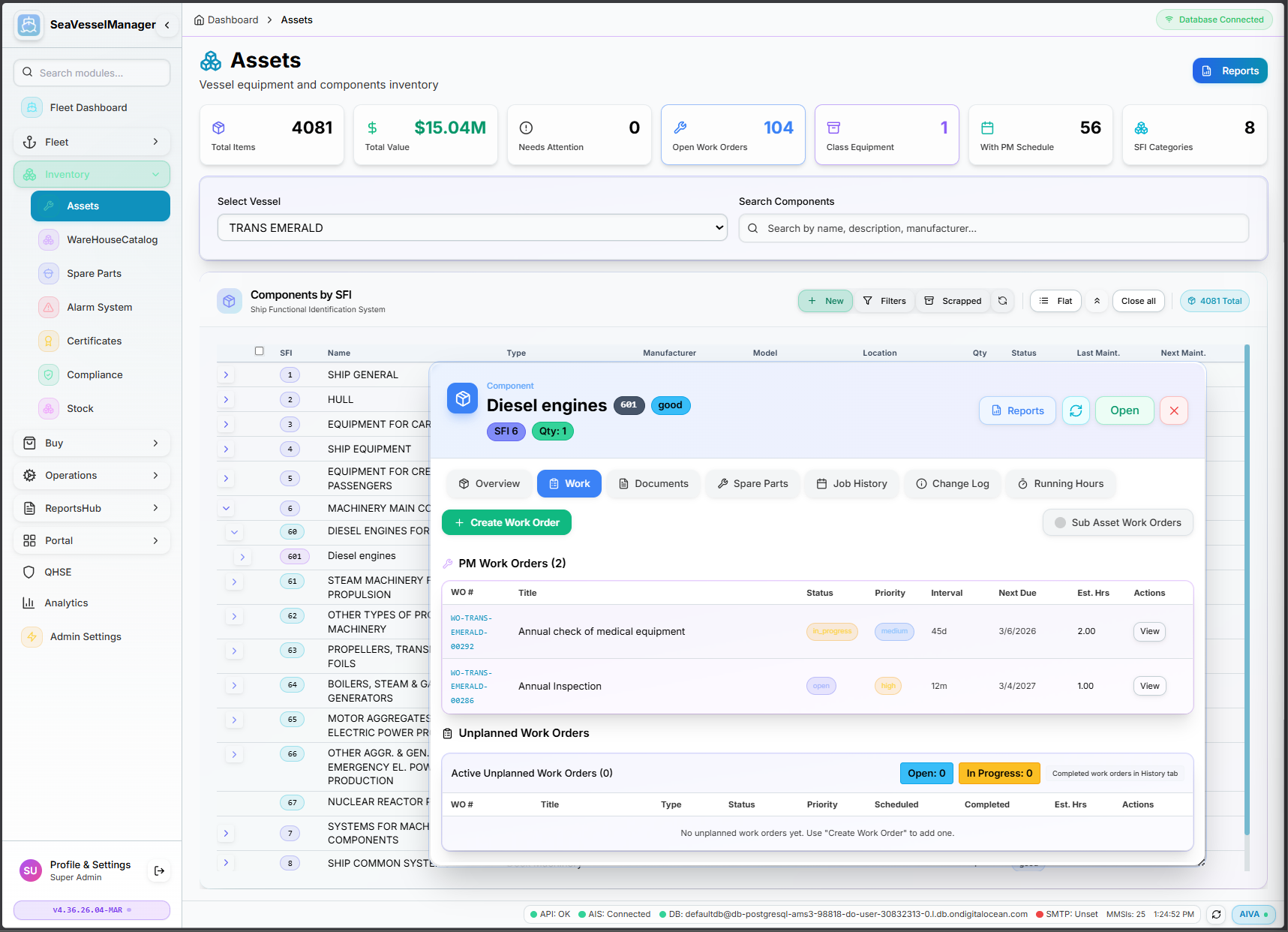The width and height of the screenshot is (1288, 932).
Task: Switch to the Job History tab
Action: [851, 483]
